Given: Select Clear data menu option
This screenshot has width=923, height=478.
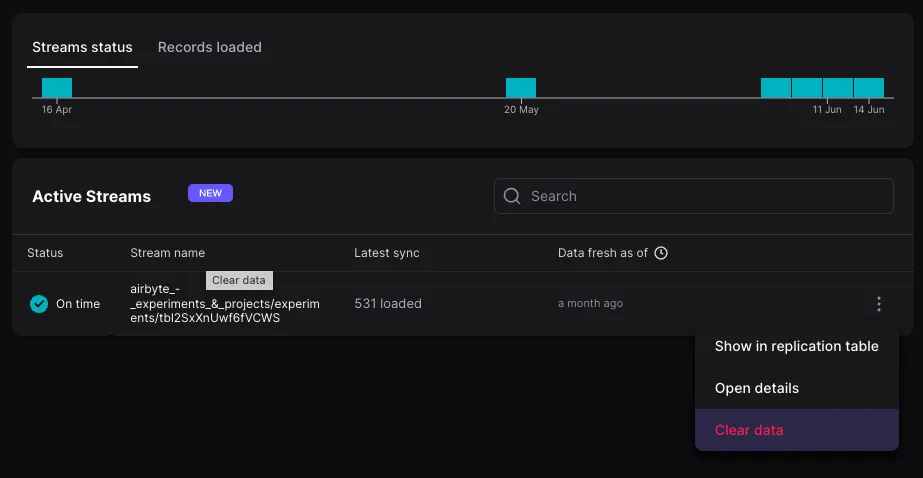Looking at the screenshot, I should 796,430.
